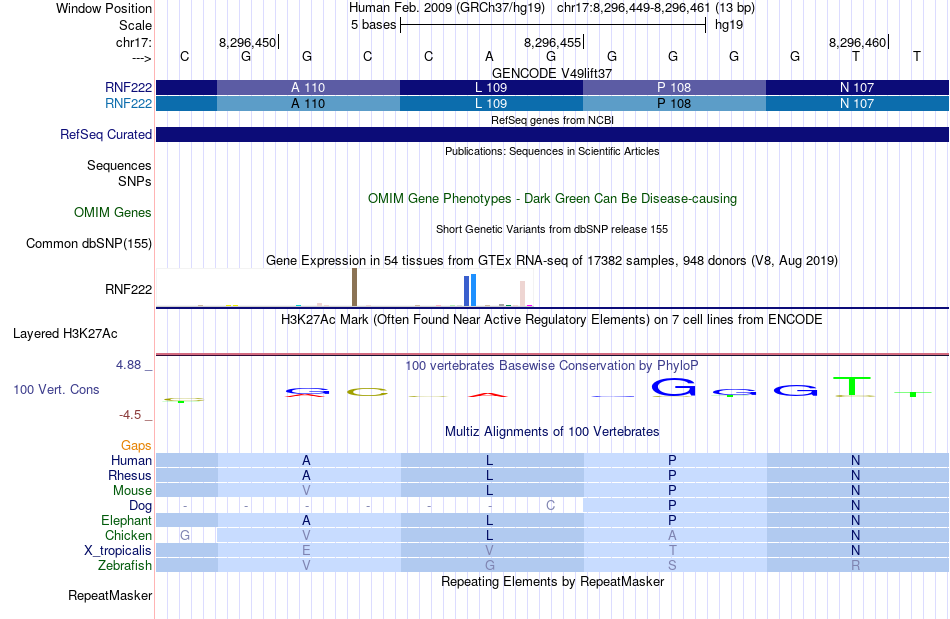Screen dimensions: 950x619
Task: Select the Zebrafish species row label
Action: 125,566
